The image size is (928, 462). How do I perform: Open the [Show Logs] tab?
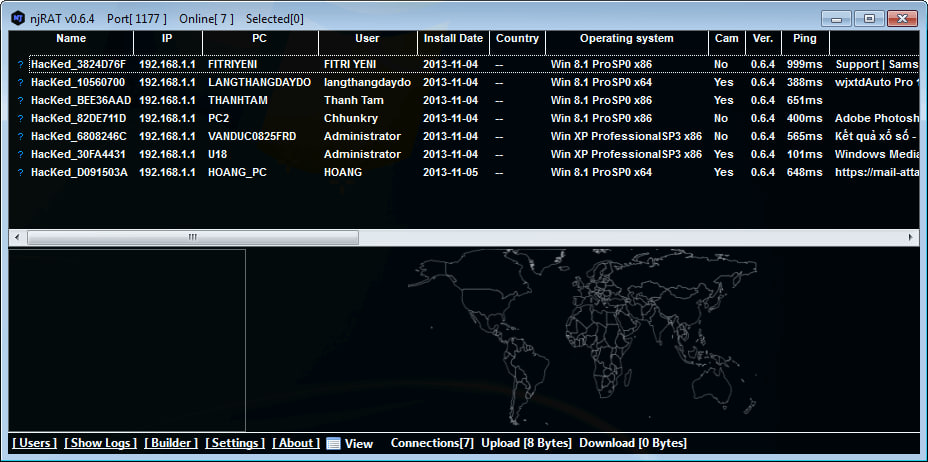tap(100, 443)
